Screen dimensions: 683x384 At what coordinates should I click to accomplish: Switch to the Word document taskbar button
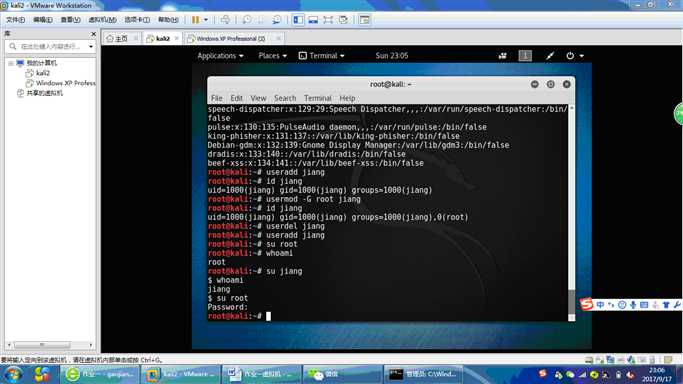[x=261, y=374]
